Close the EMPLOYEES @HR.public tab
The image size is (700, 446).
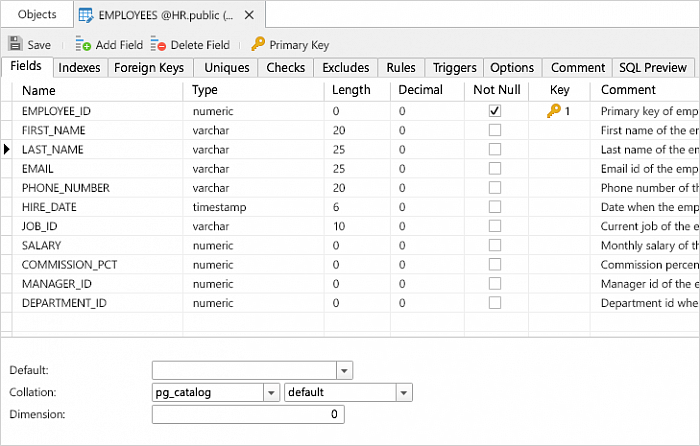click(250, 15)
